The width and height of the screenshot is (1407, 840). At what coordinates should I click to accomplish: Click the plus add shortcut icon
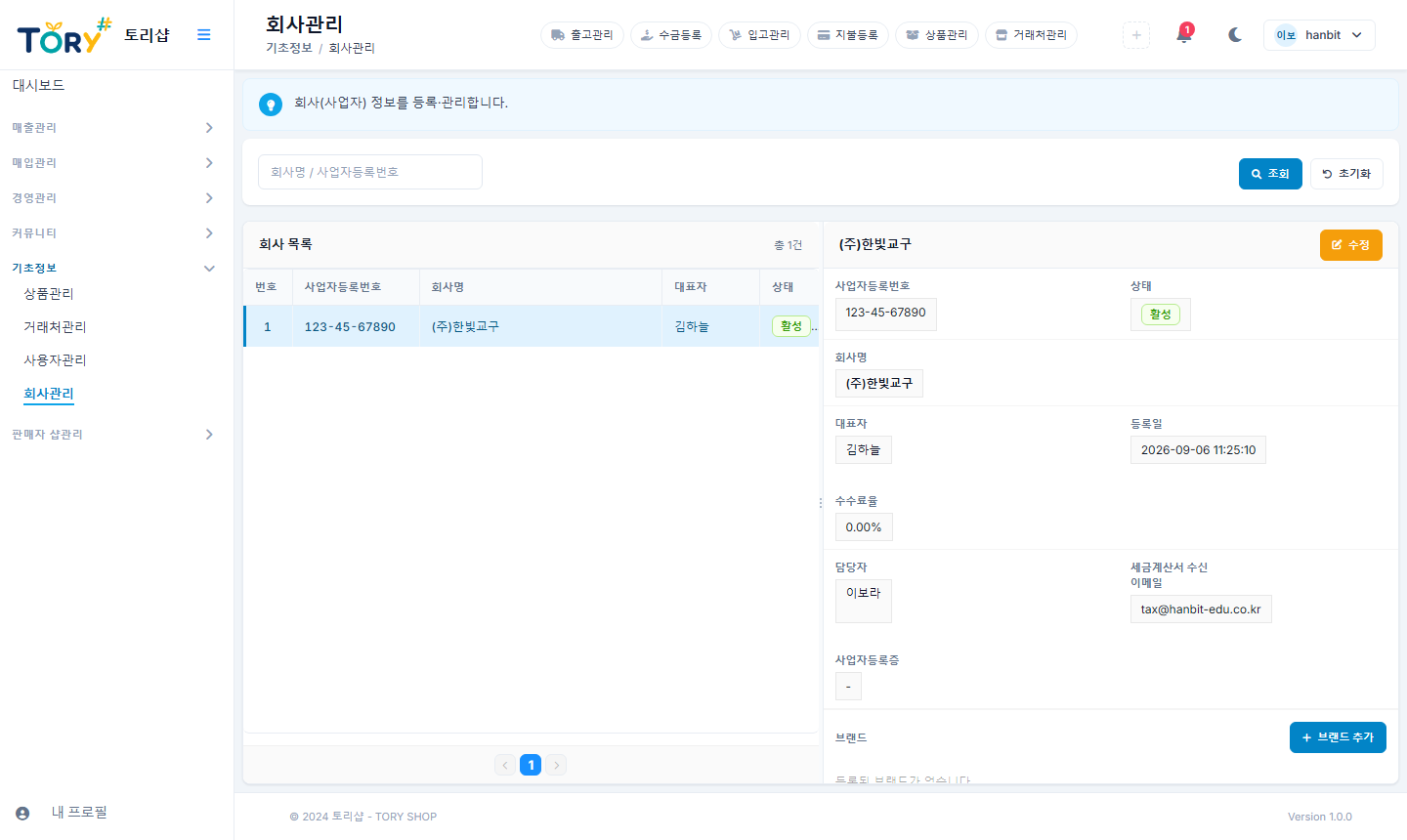coord(1136,35)
